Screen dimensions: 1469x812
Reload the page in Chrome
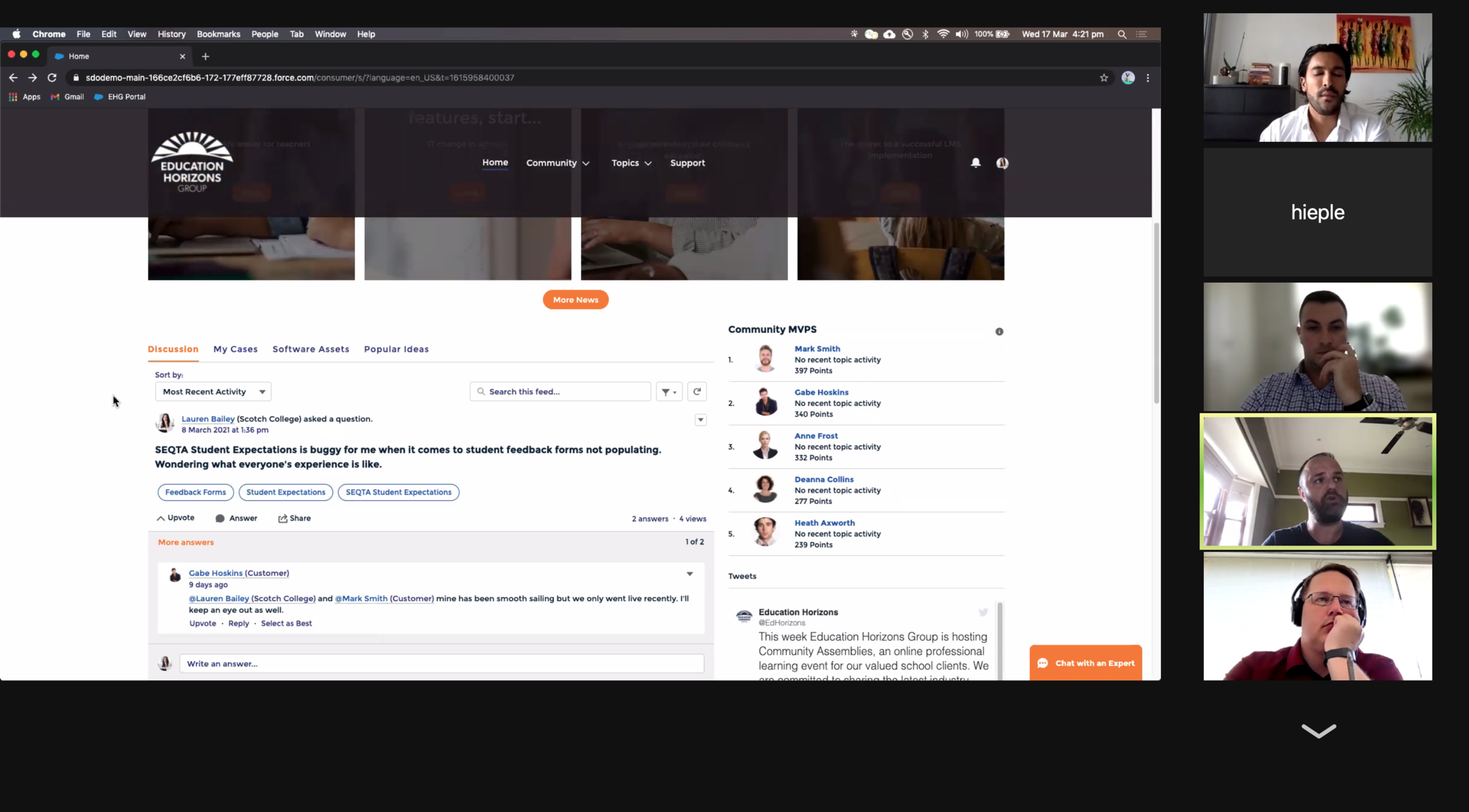52,78
